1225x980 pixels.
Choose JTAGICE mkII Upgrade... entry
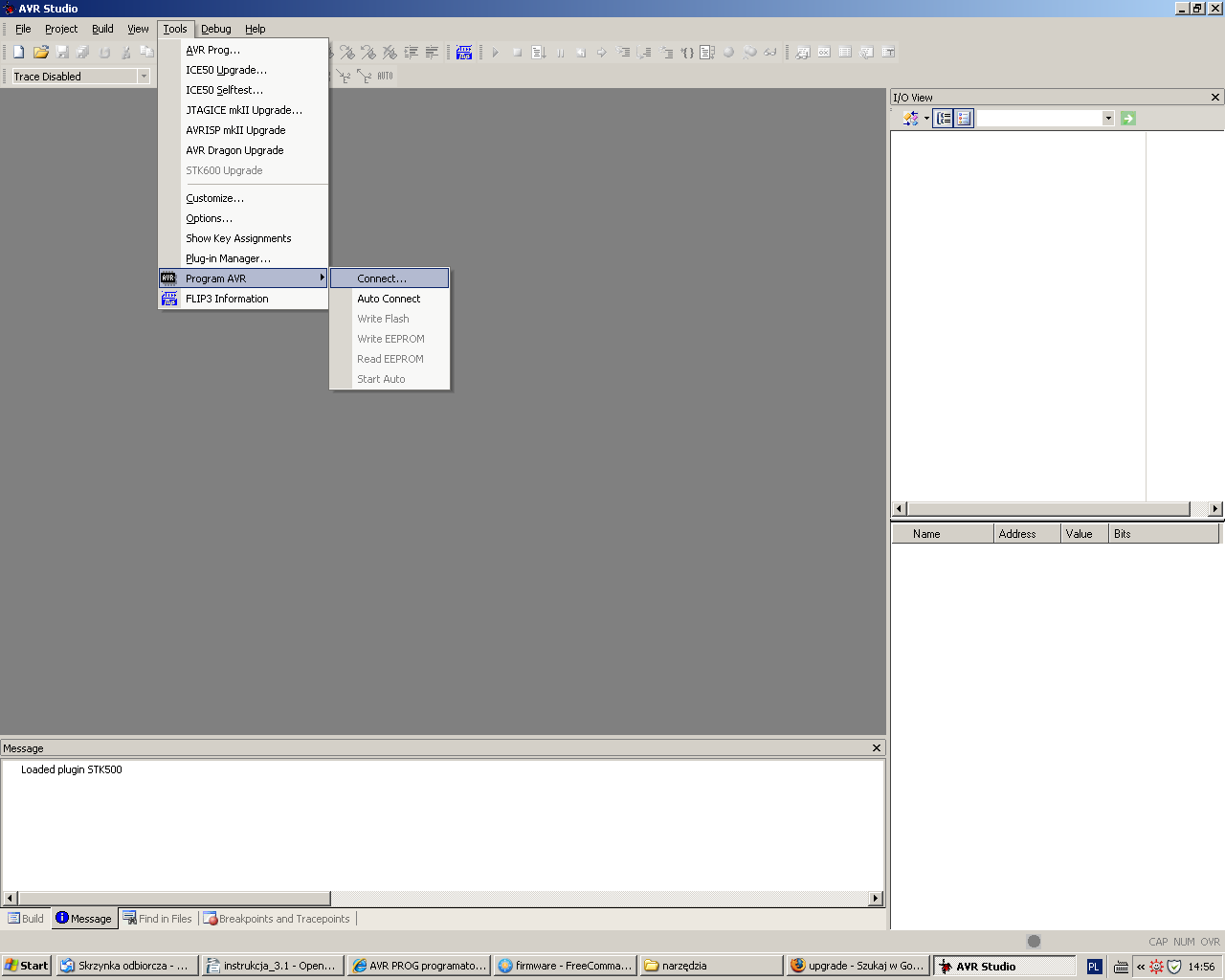[x=244, y=110]
